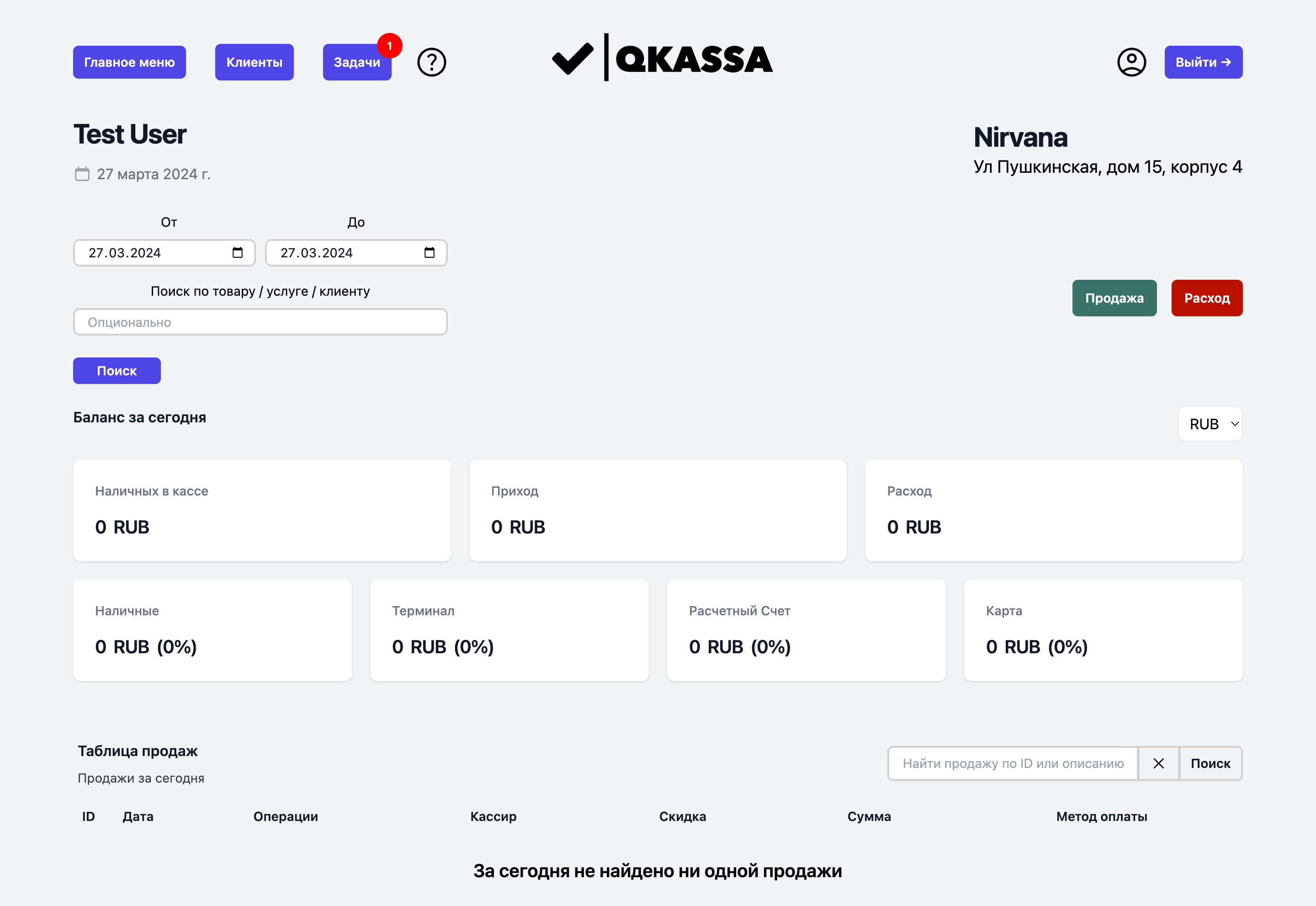Click the От start date field
The height and width of the screenshot is (906, 1316).
153,253
